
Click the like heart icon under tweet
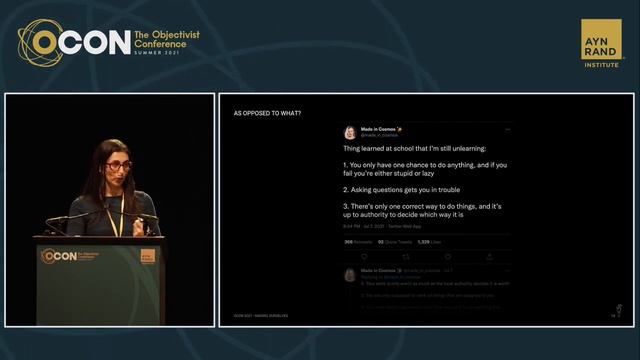point(448,257)
